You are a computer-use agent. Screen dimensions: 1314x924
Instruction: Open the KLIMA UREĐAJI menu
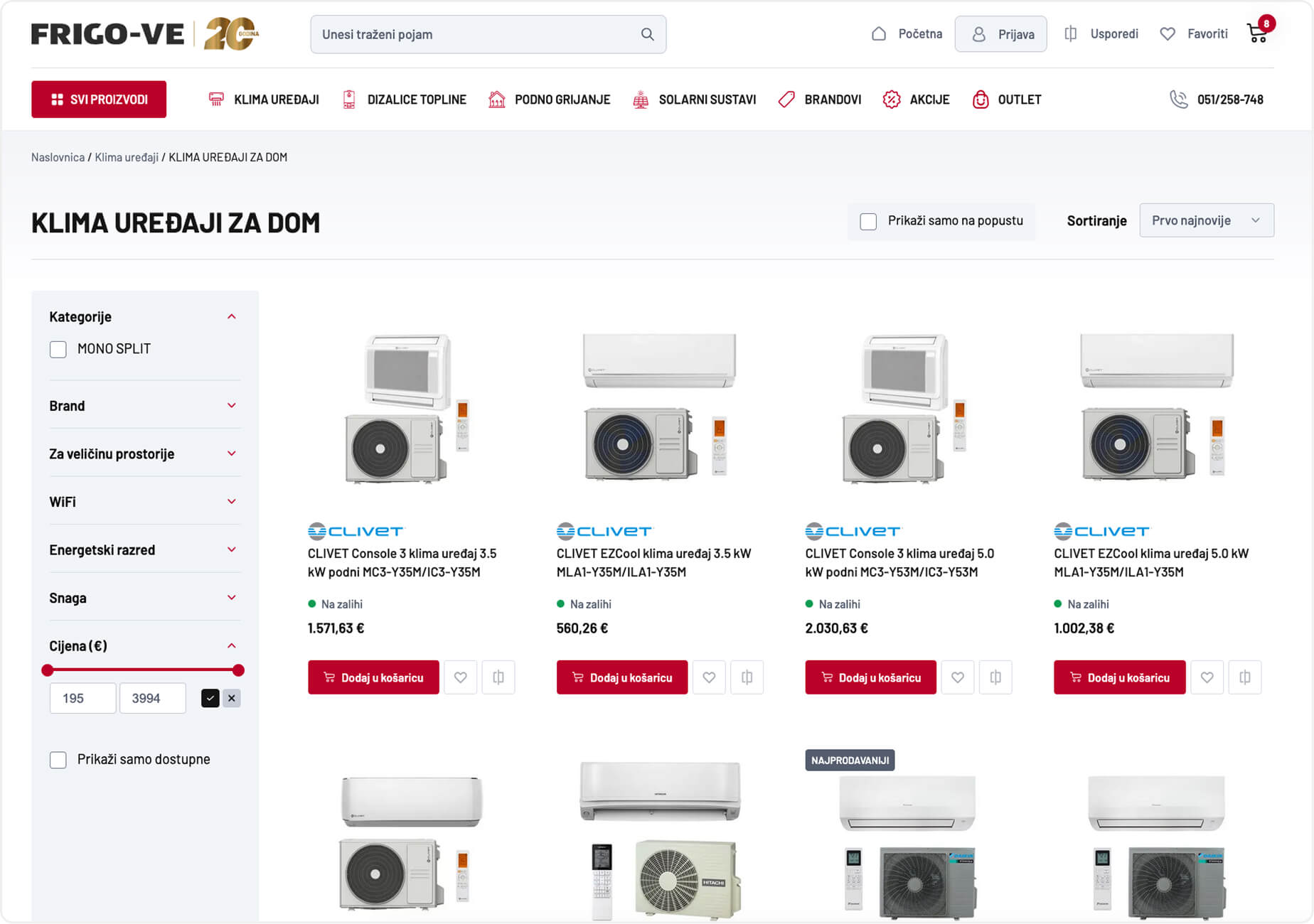pos(277,100)
